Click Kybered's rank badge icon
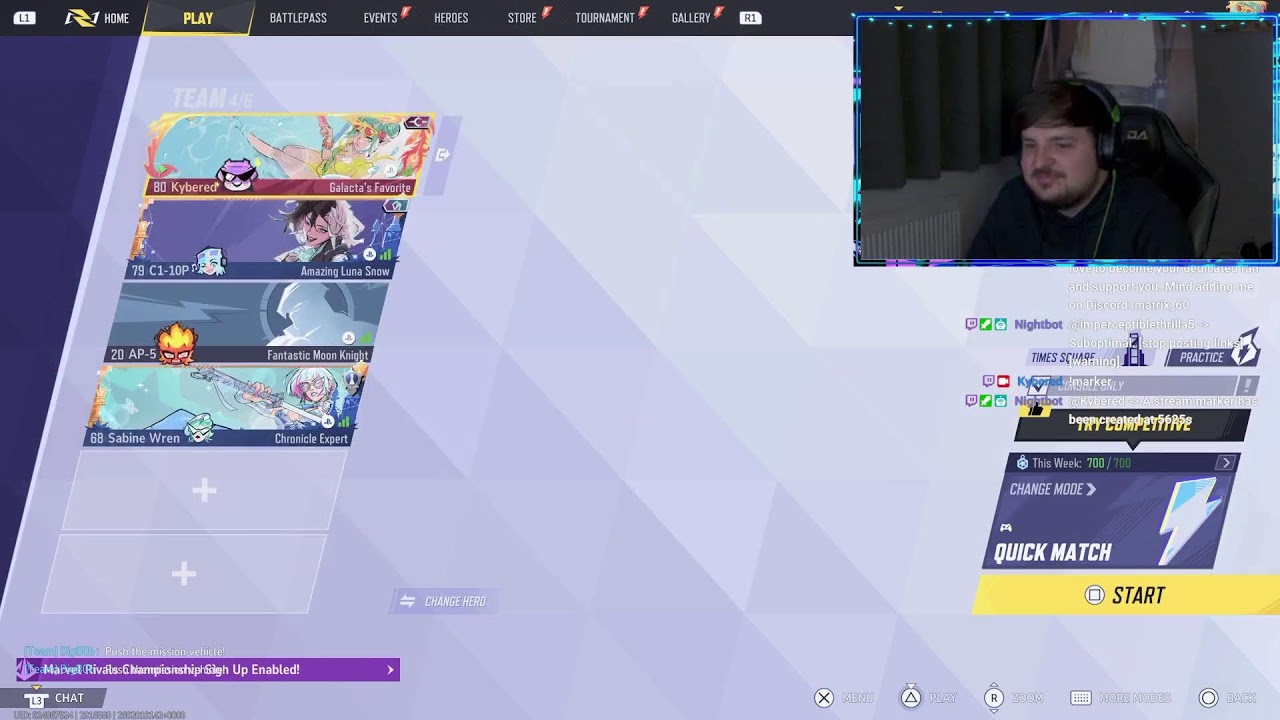The height and width of the screenshot is (720, 1280). pos(417,123)
